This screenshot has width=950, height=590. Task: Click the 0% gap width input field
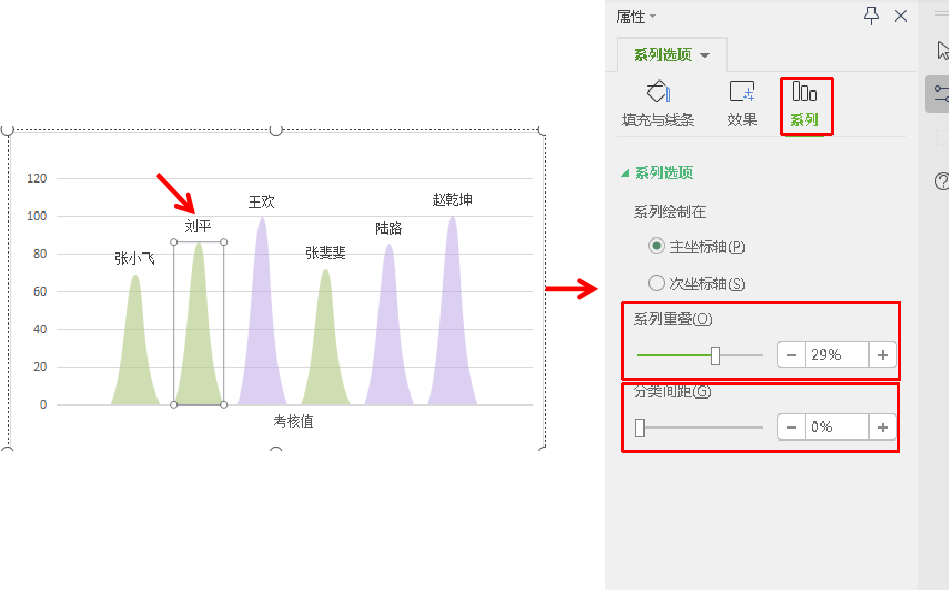pyautogui.click(x=837, y=427)
